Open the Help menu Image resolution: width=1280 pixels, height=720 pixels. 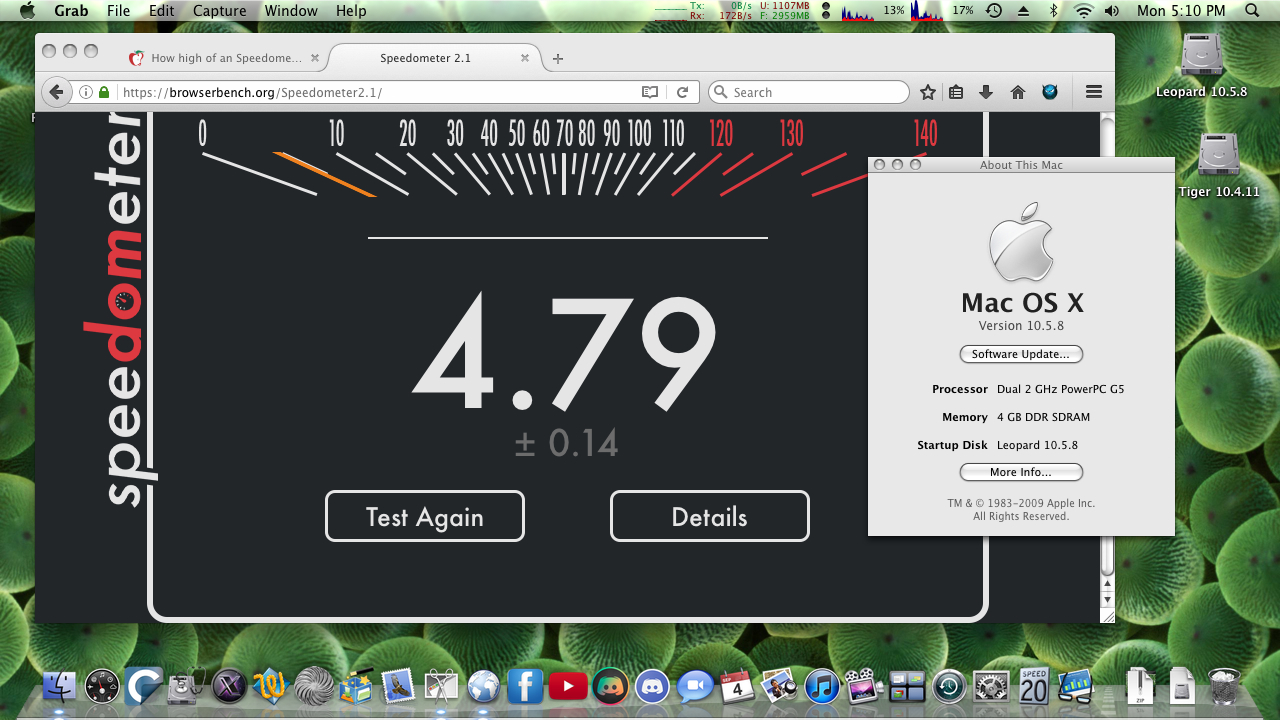(351, 11)
